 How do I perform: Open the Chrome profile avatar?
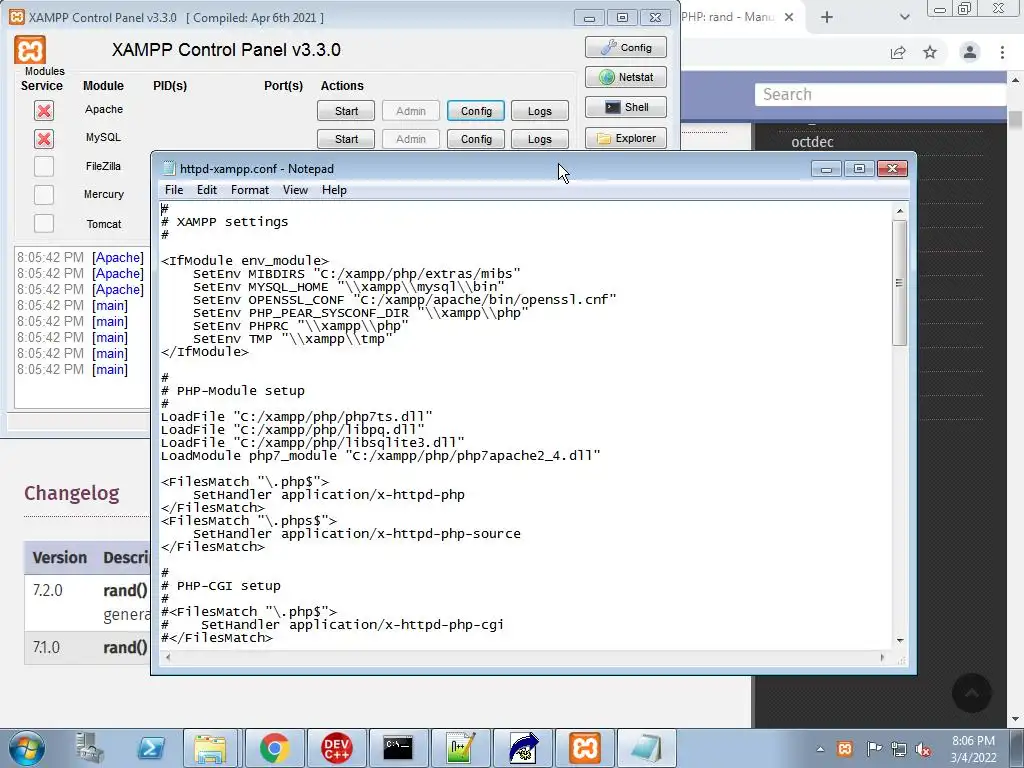coord(970,52)
